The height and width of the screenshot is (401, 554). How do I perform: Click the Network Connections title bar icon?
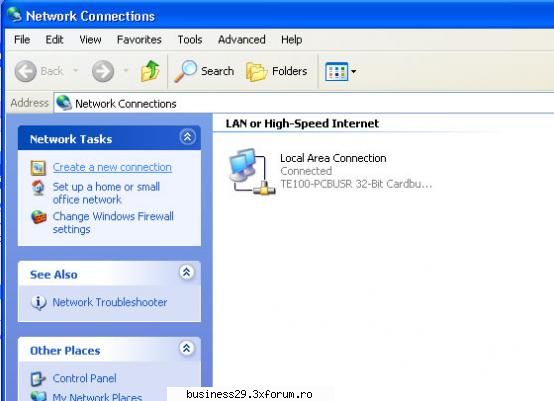pos(14,14)
